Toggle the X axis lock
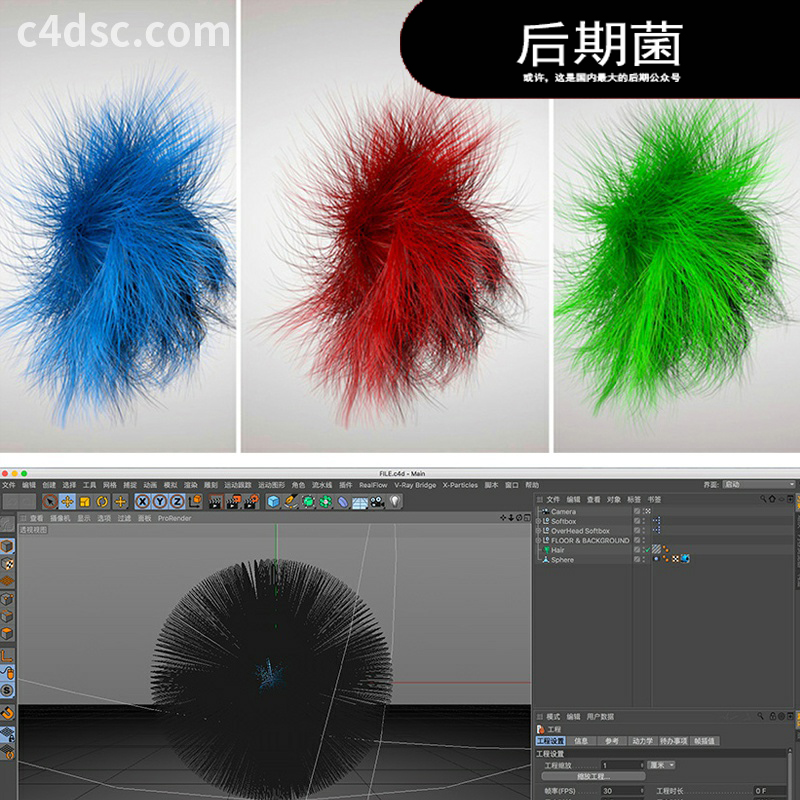Viewport: 800px width, 800px height. 143,502
